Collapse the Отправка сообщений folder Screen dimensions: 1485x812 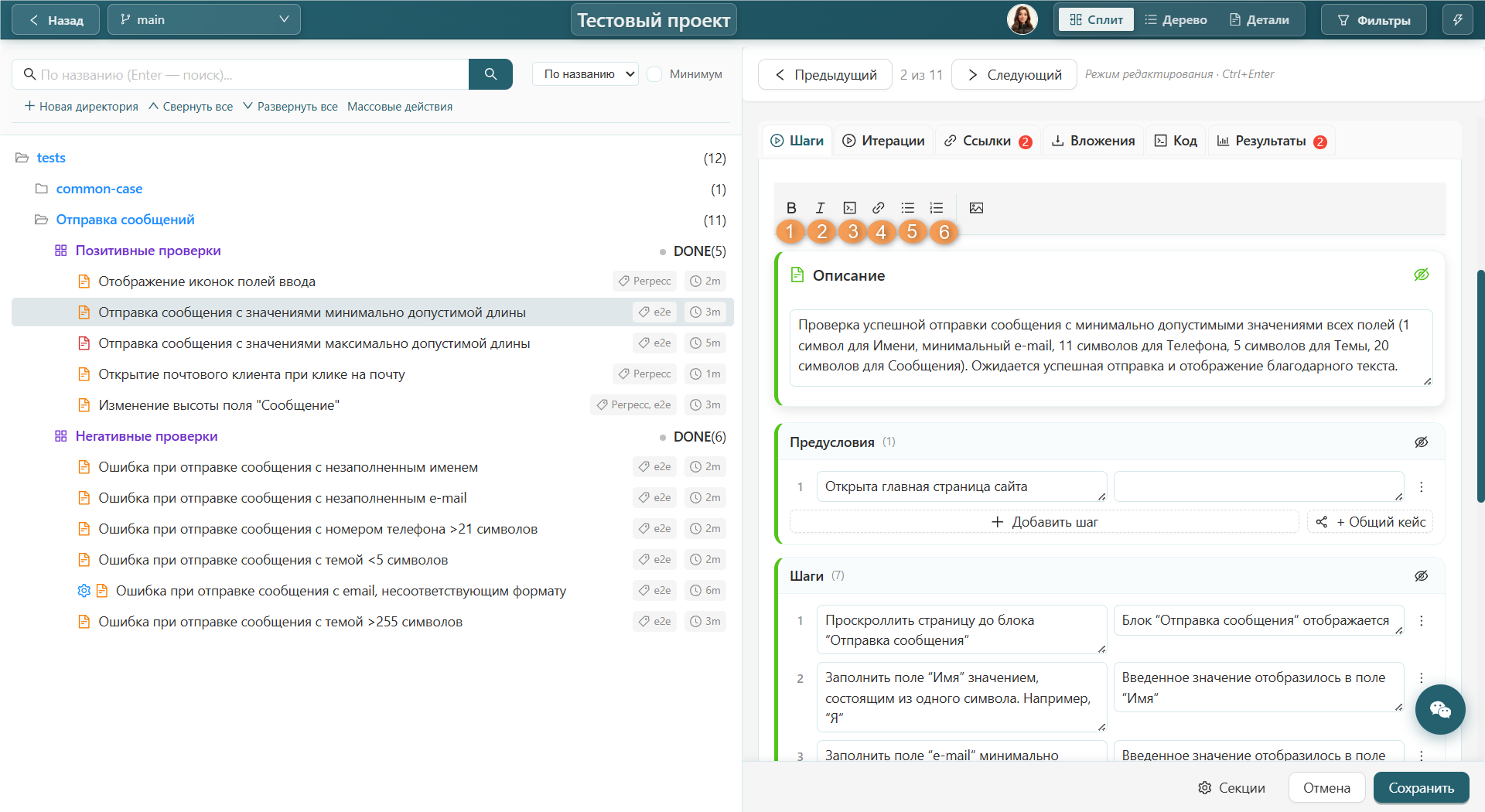[42, 220]
